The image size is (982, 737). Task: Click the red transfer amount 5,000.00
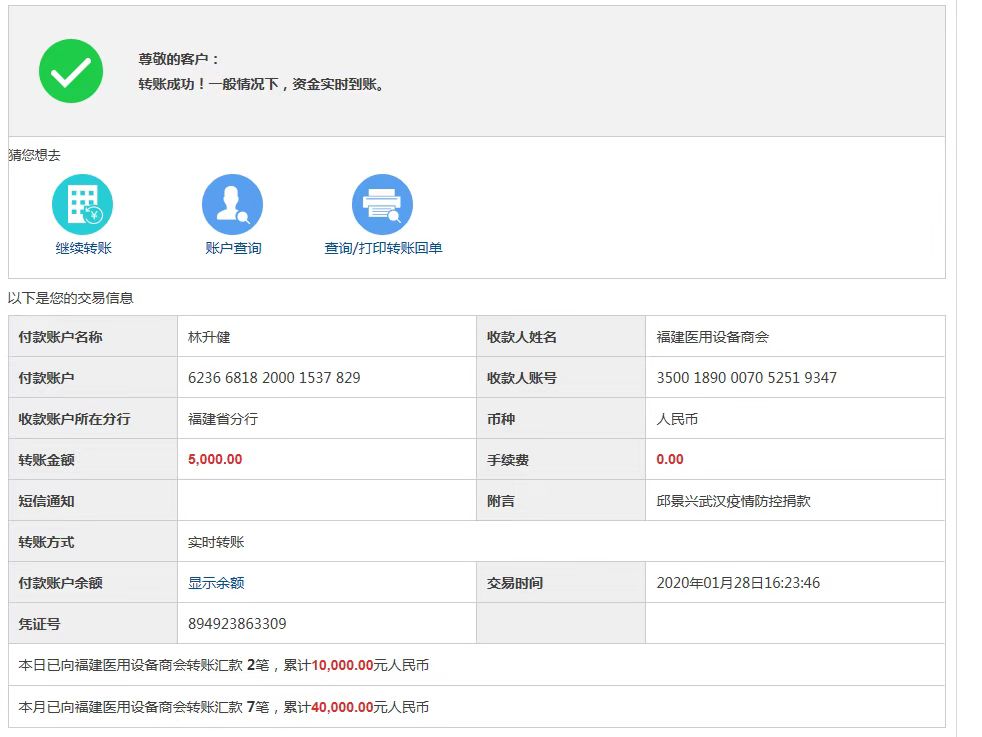coord(215,460)
